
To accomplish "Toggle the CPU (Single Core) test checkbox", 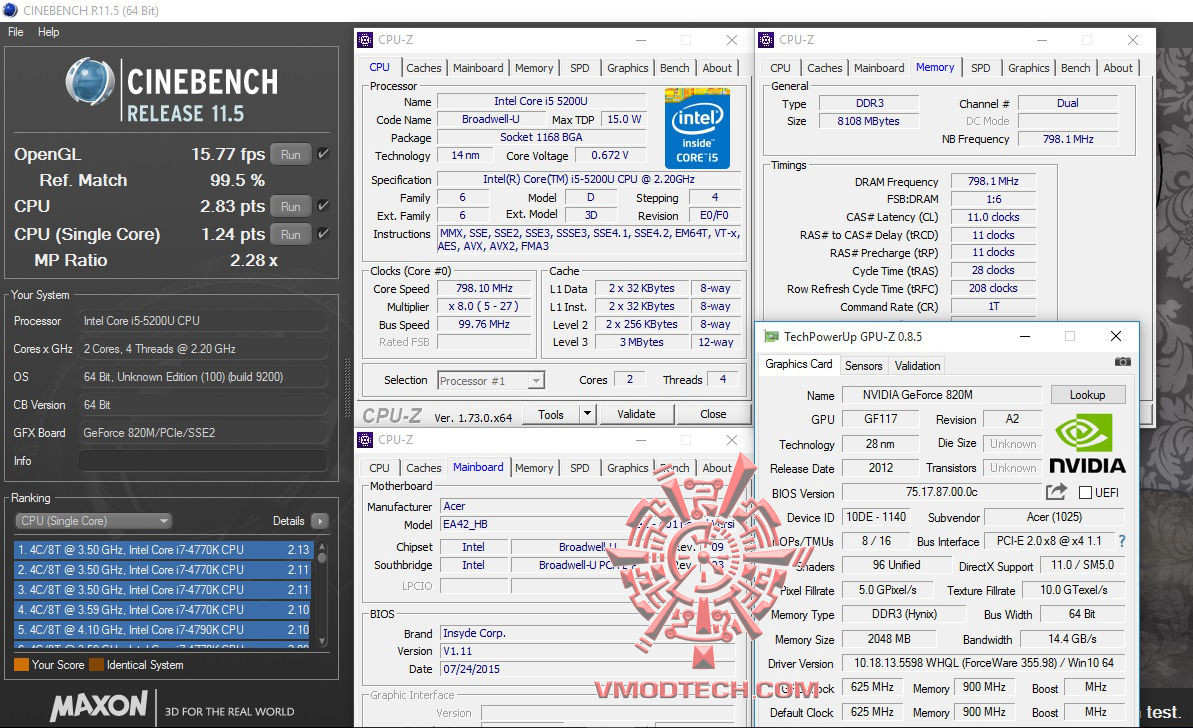I will tap(323, 234).
